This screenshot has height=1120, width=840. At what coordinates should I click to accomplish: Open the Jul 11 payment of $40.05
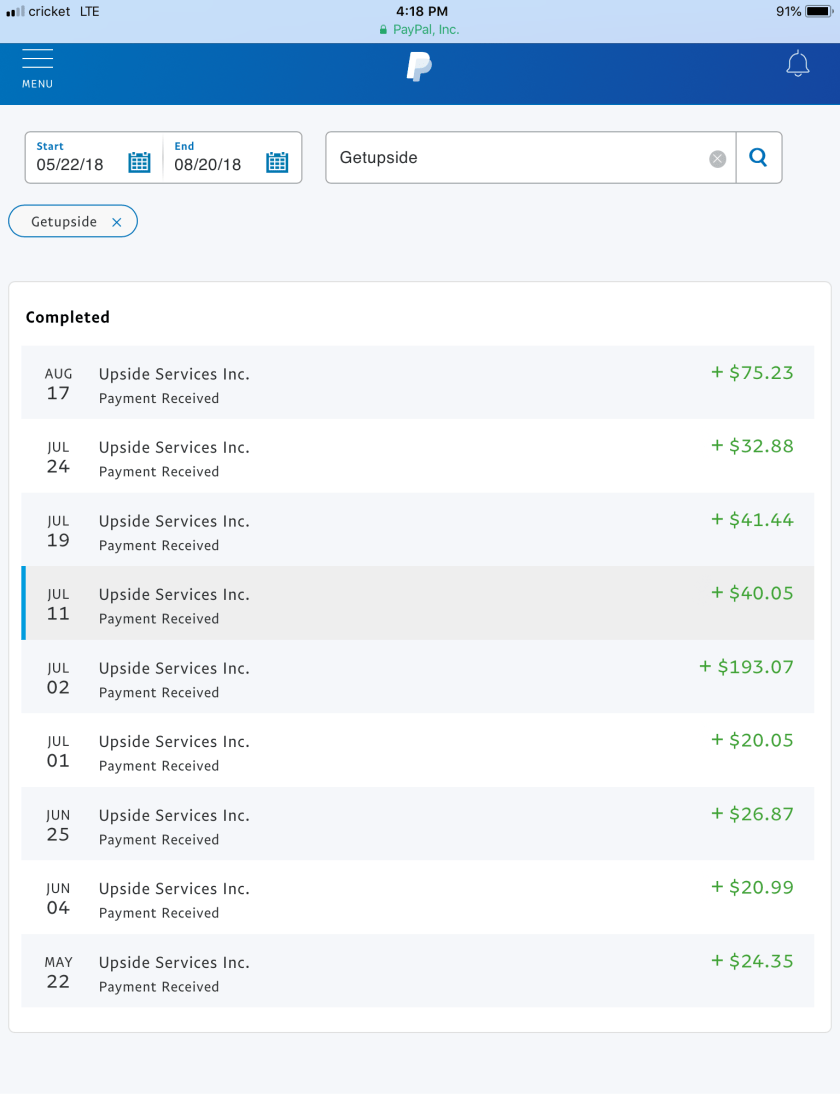[x=417, y=604]
